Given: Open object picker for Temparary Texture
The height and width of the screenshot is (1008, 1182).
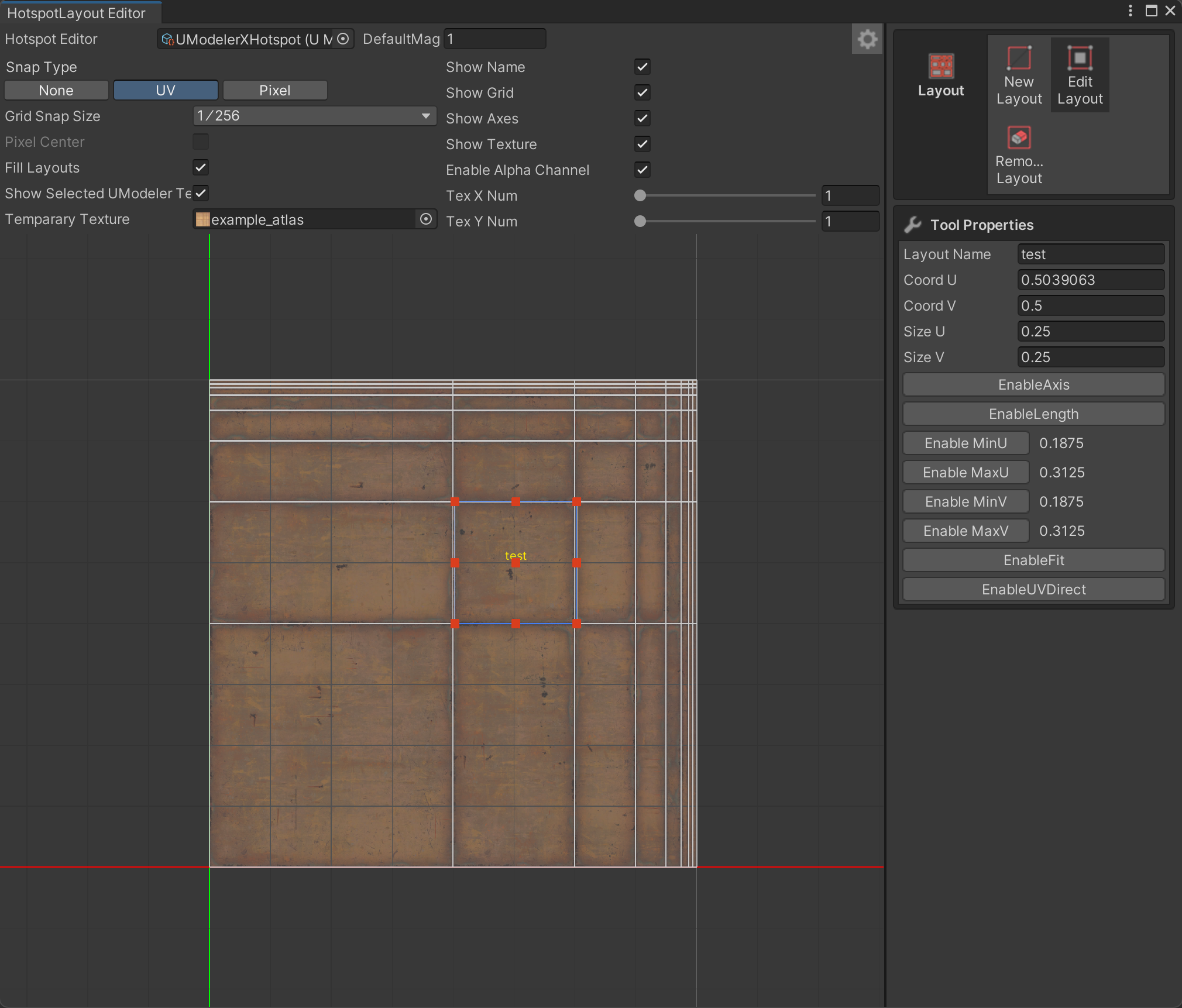Looking at the screenshot, I should click(x=425, y=219).
